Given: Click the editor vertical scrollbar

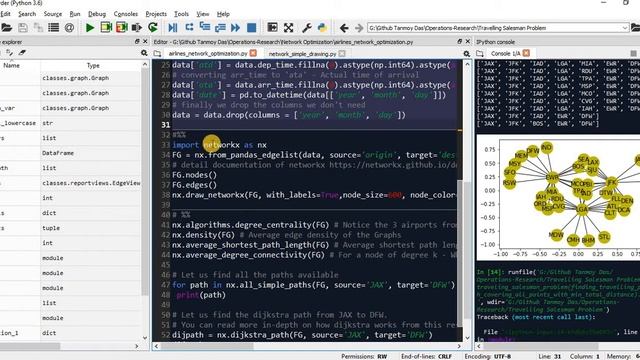Looking at the screenshot, I should 467,200.
